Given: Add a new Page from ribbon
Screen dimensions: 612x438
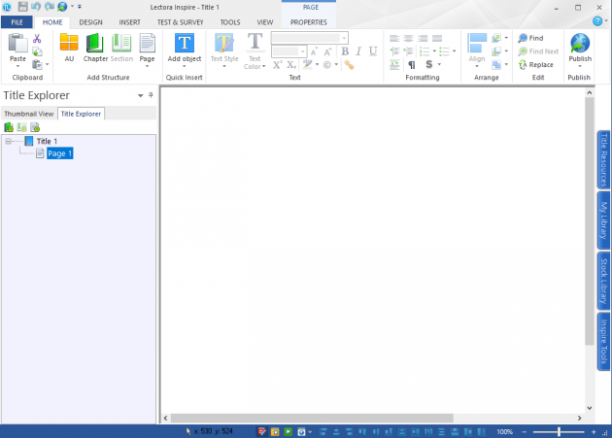Looking at the screenshot, I should coord(147,48).
